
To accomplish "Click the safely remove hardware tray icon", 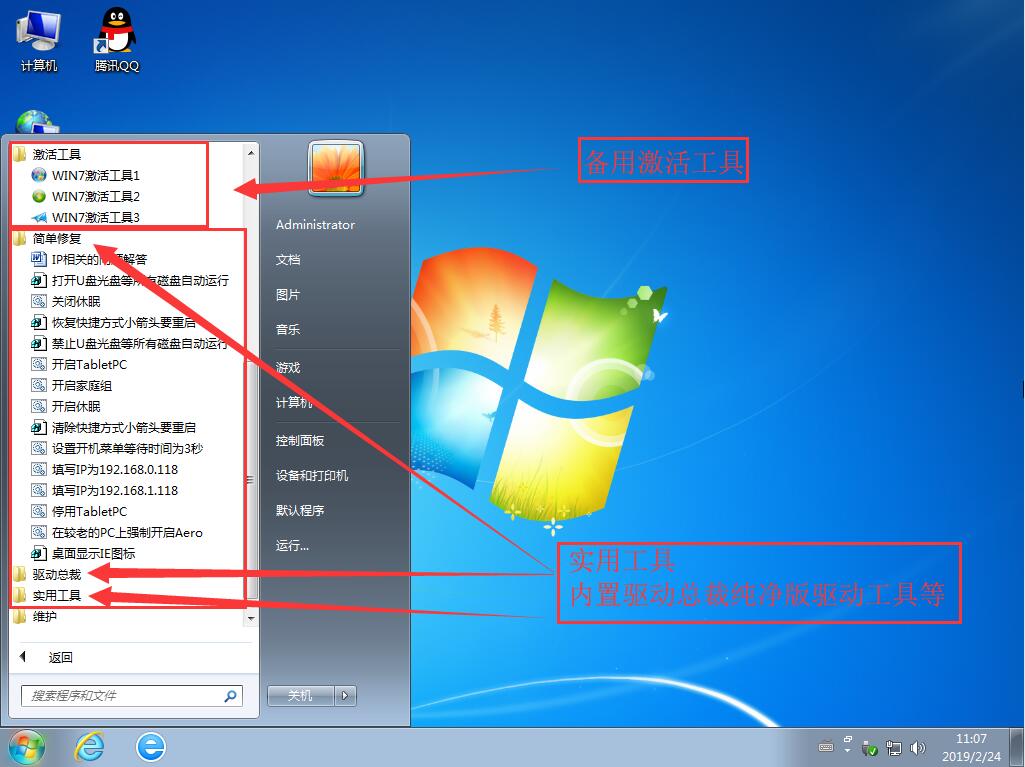I will coord(869,747).
